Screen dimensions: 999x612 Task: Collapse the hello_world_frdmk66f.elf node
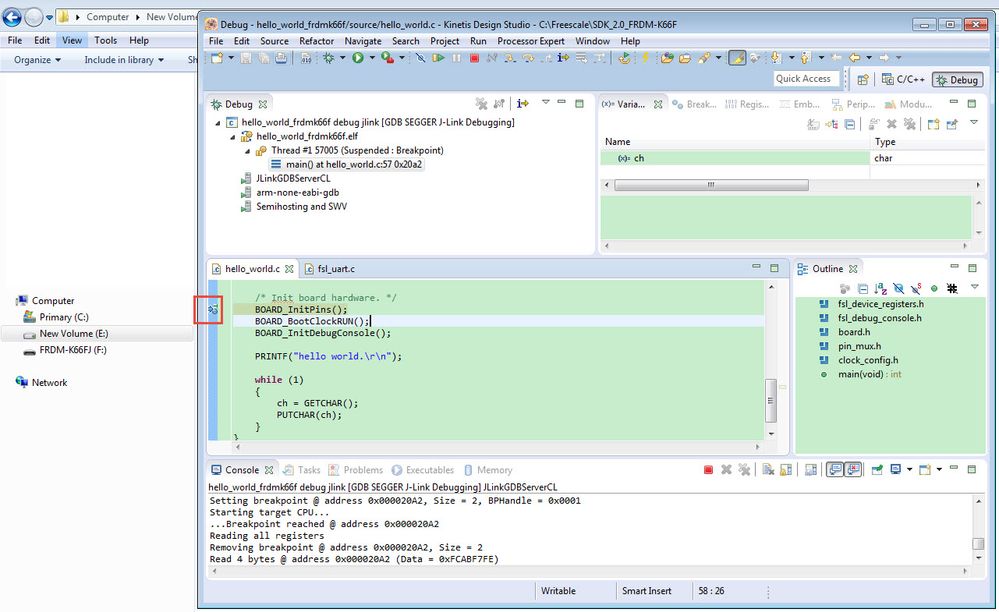pyautogui.click(x=233, y=136)
